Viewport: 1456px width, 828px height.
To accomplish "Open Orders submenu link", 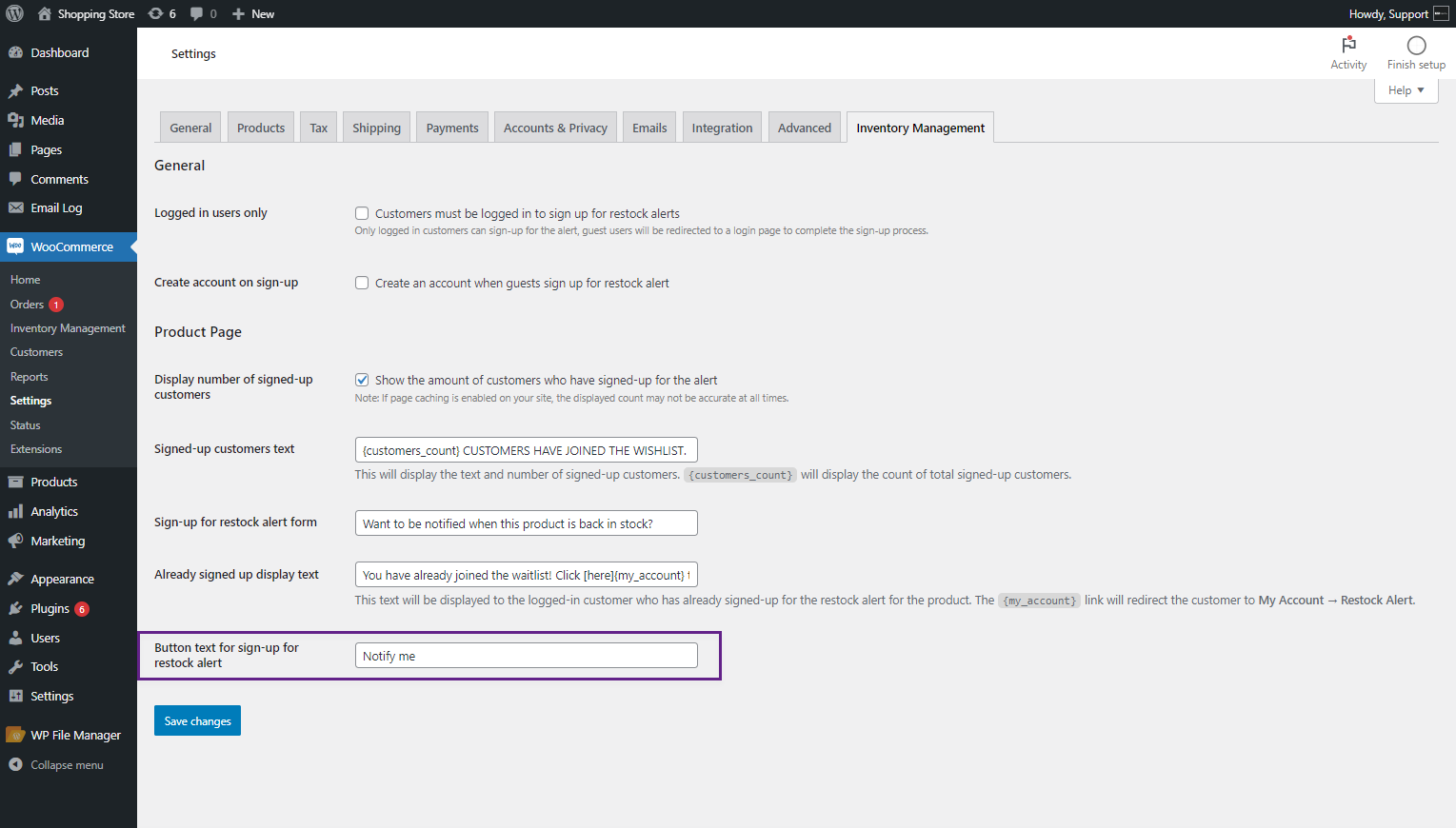I will pyautogui.click(x=28, y=305).
